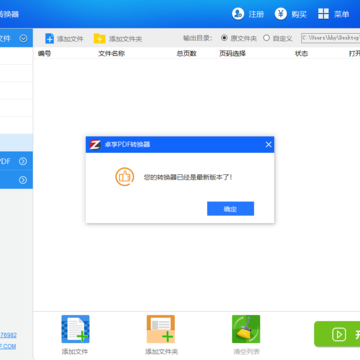Open the F.COM website link
This screenshot has width=360, height=360.
8,346
